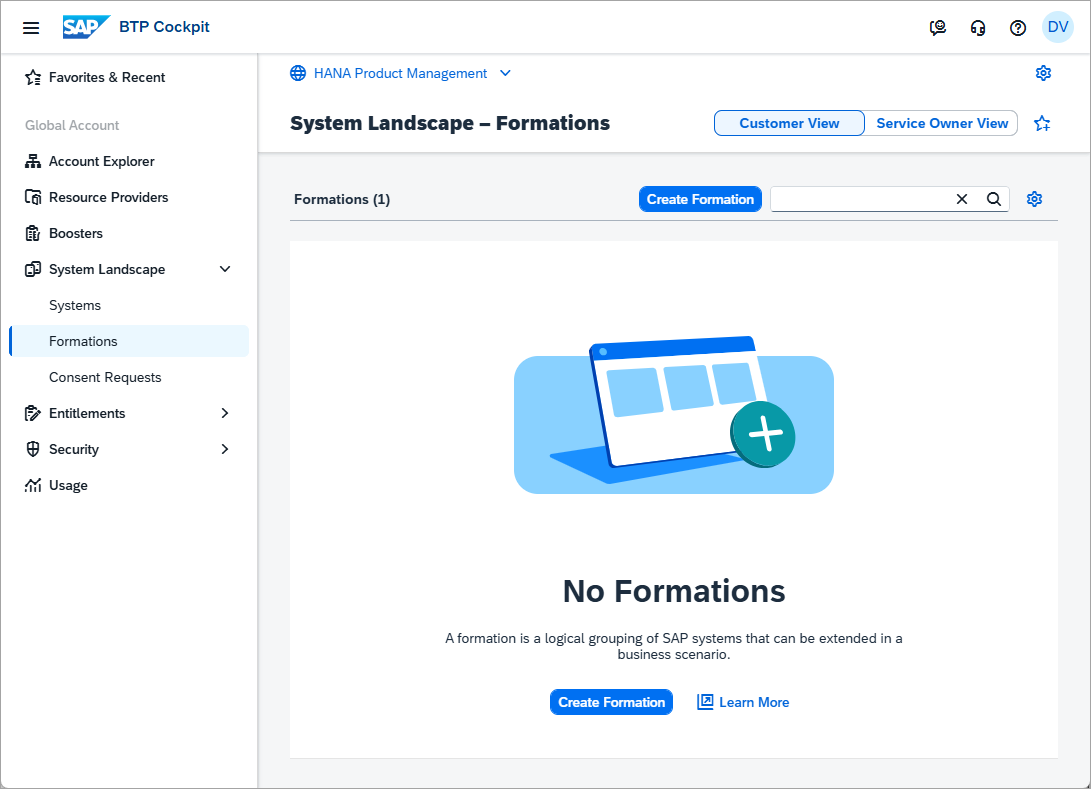Switch to Customer View
Screen dimensions: 1091x789
tap(789, 123)
